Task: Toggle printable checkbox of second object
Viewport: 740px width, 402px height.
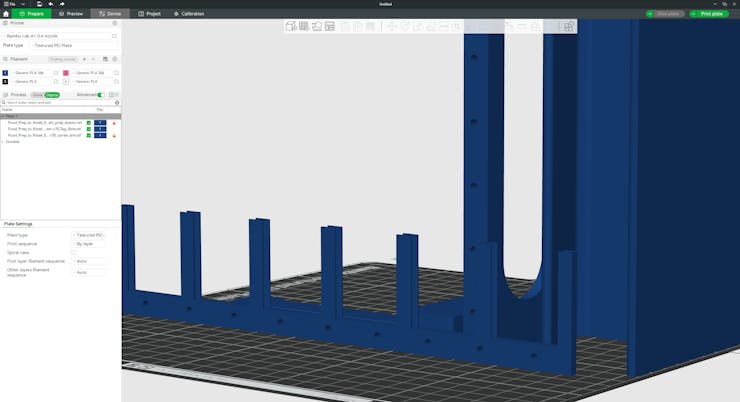Action: tap(89, 129)
